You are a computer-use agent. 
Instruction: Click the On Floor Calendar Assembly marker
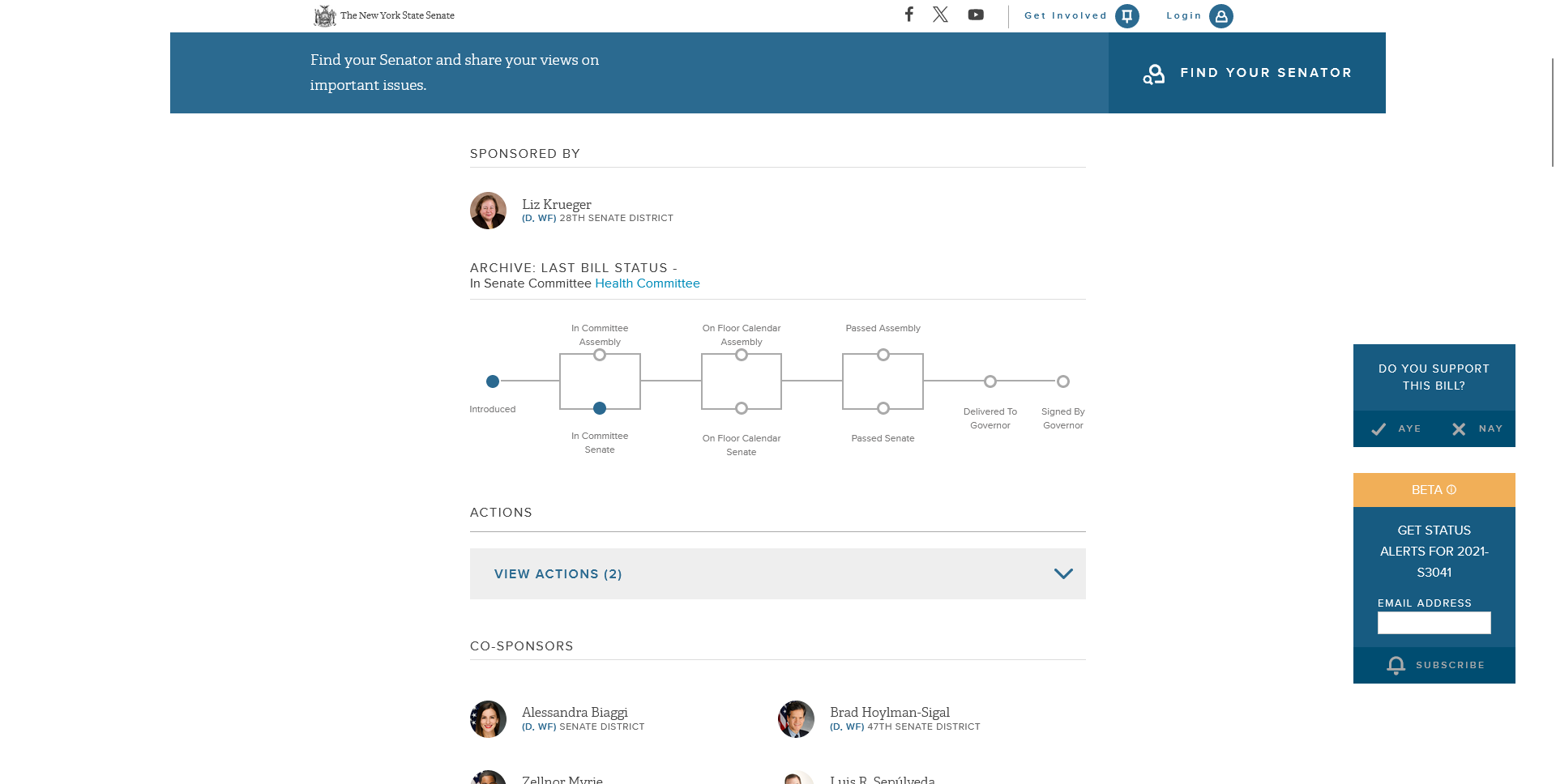[x=742, y=355]
